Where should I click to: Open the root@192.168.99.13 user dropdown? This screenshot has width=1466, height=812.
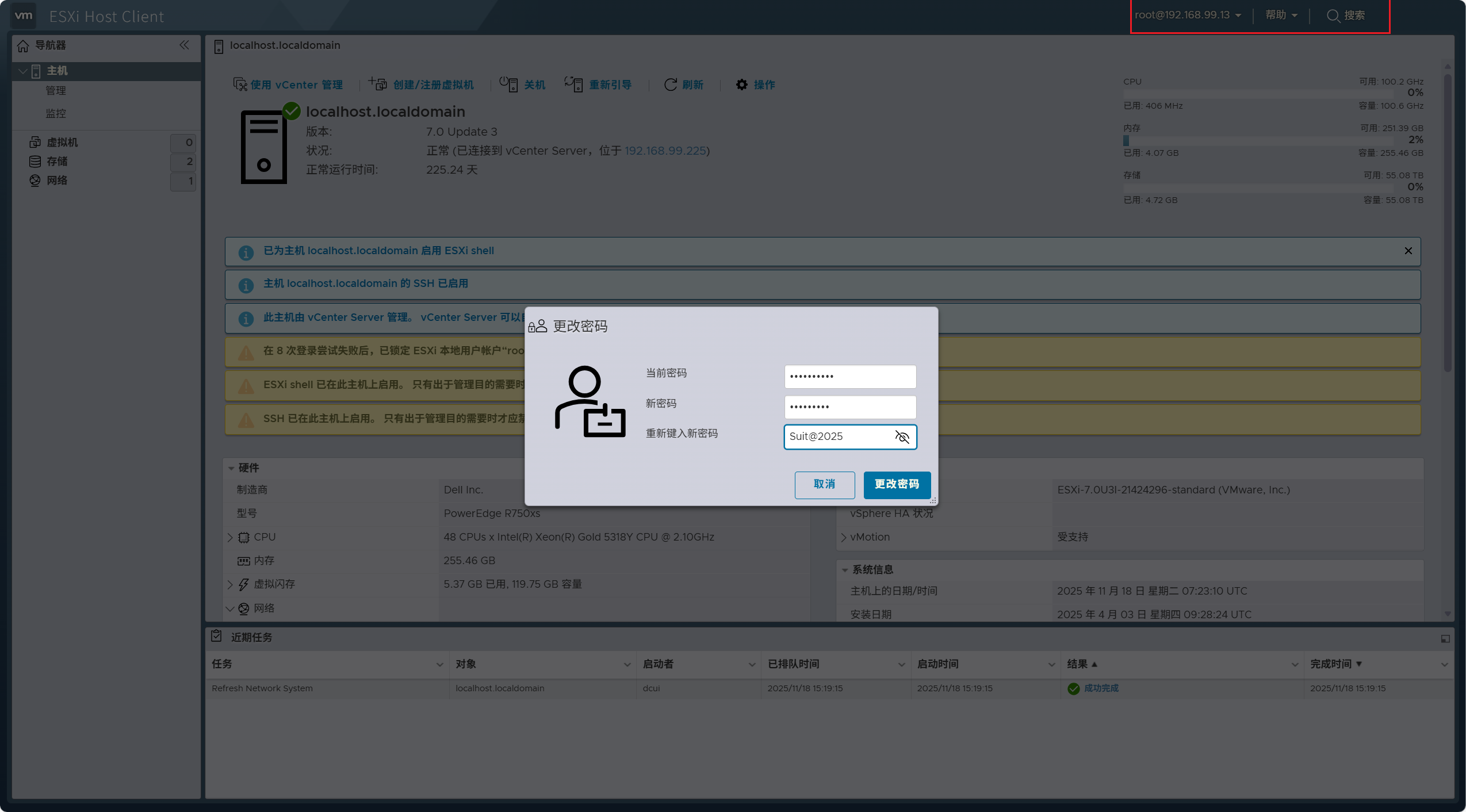pyautogui.click(x=1187, y=15)
